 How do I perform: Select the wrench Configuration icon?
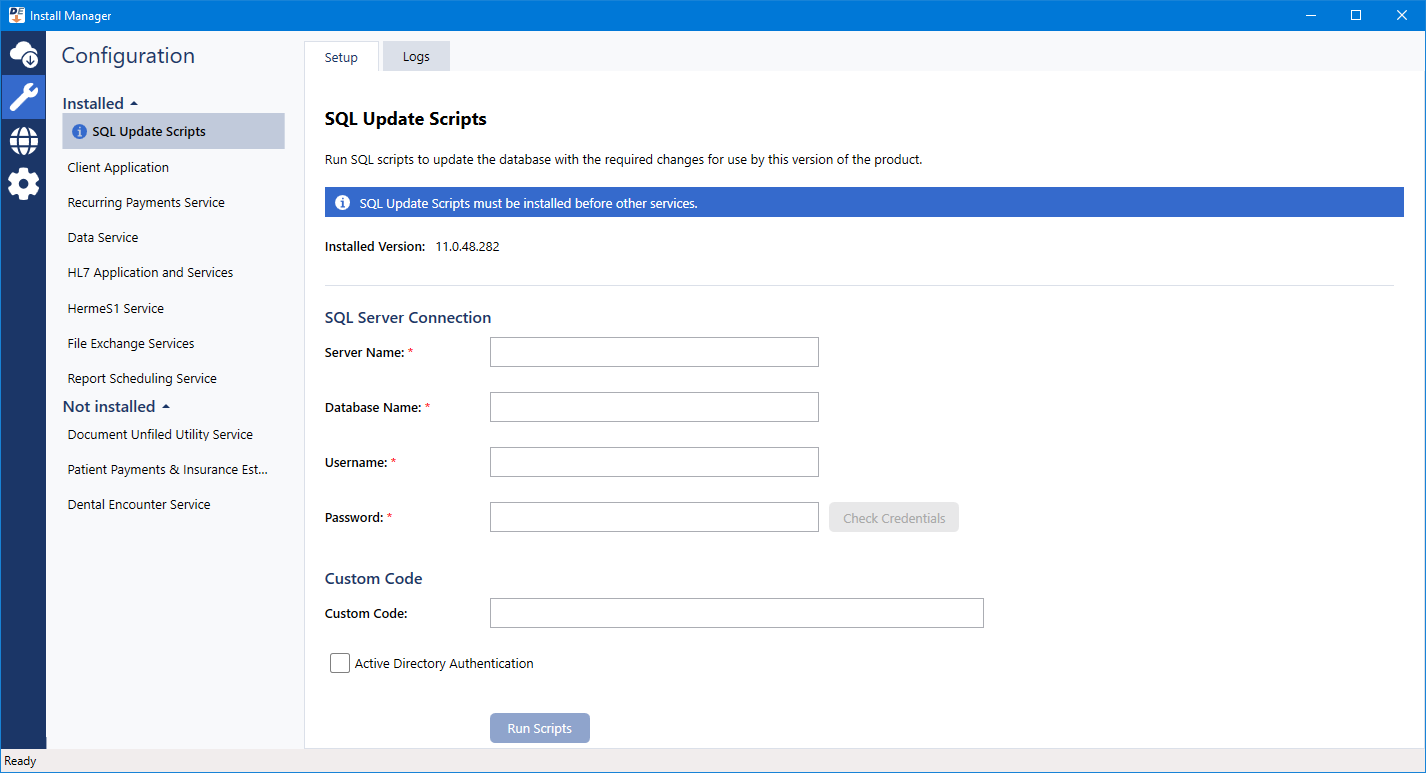tap(23, 97)
